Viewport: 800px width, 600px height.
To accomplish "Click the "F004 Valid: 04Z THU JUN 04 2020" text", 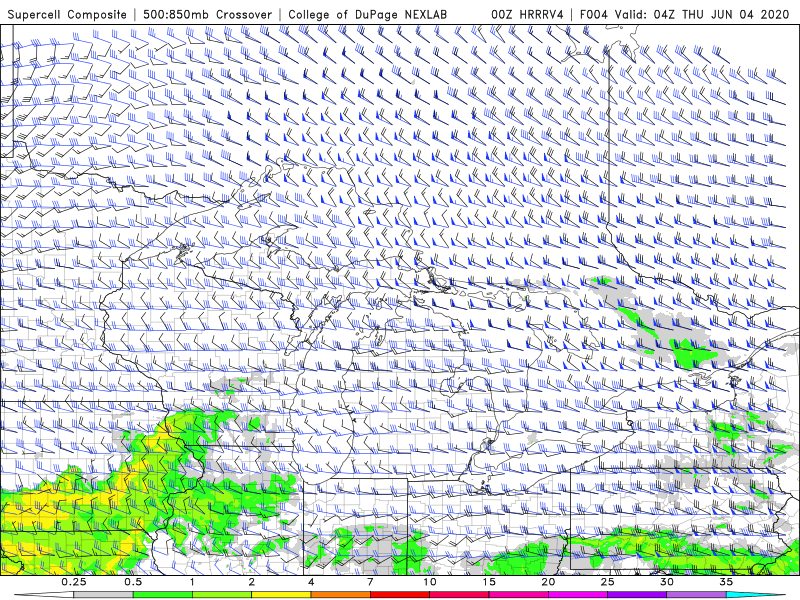I will pos(685,14).
